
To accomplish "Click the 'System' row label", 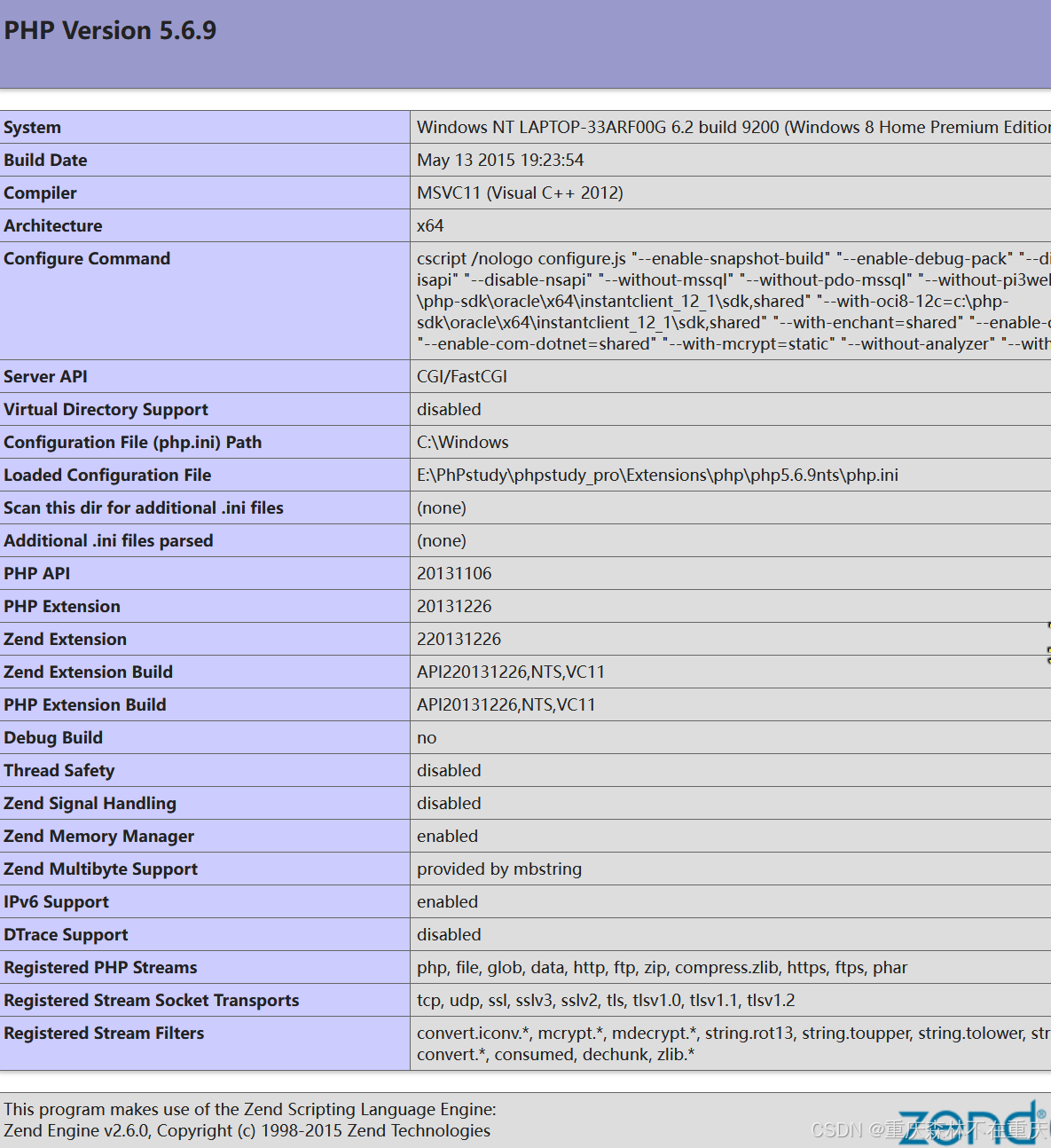I will point(33,127).
